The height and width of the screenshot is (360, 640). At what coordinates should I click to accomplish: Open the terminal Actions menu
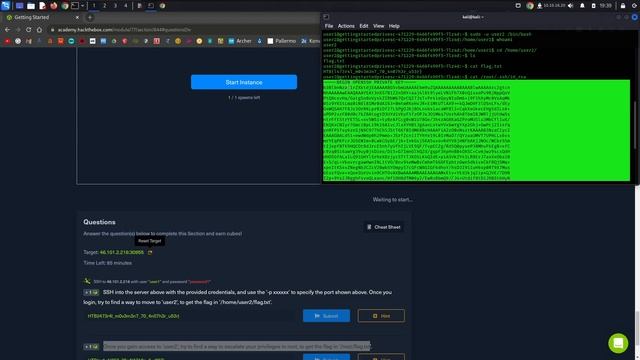point(346,26)
